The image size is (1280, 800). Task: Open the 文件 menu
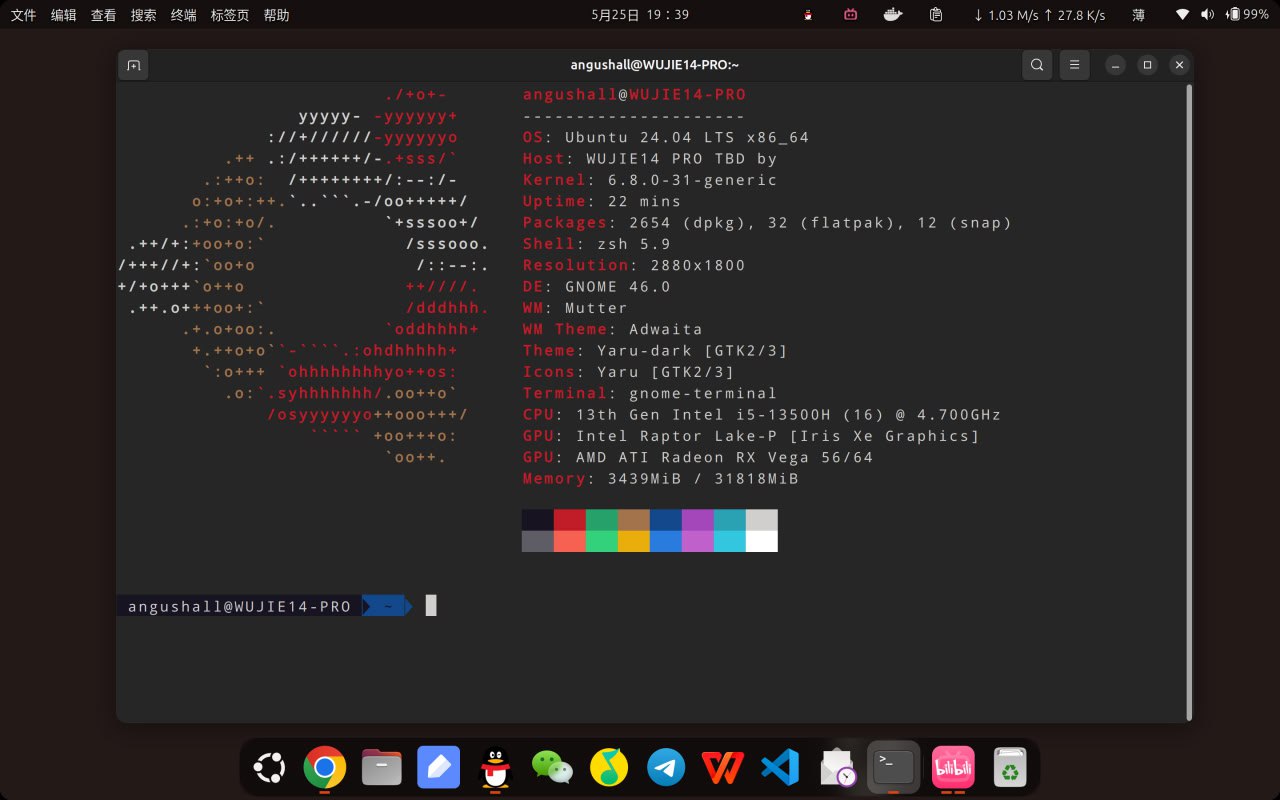pyautogui.click(x=23, y=15)
